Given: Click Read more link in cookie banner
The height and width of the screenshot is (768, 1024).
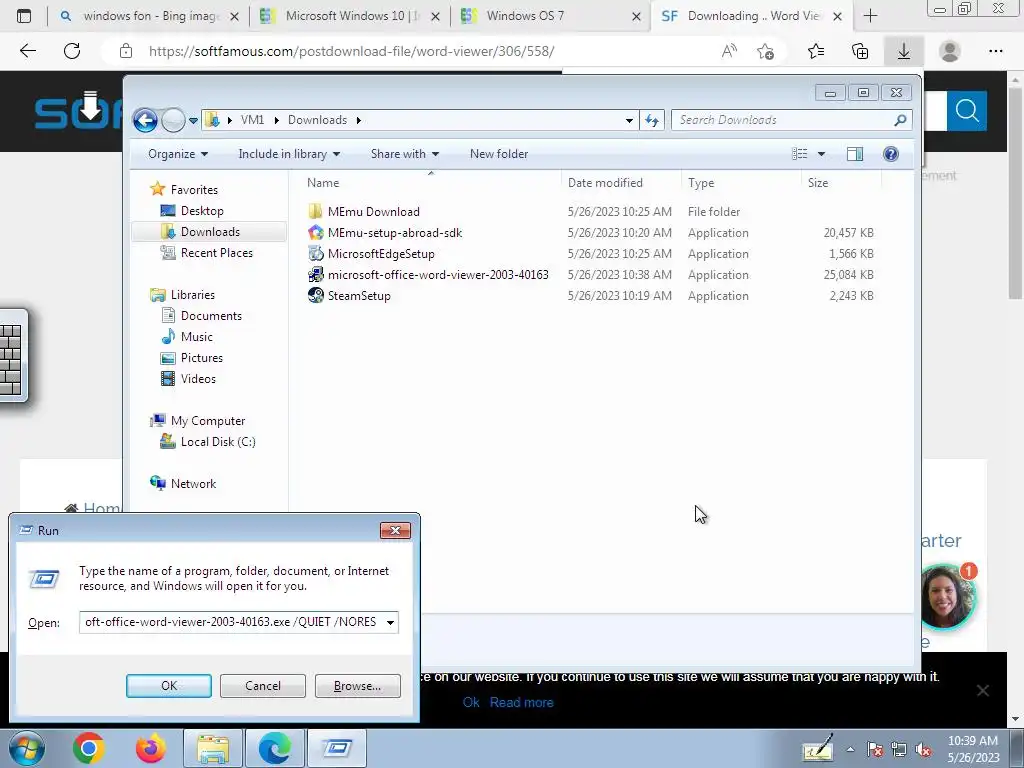Looking at the screenshot, I should point(521,703).
